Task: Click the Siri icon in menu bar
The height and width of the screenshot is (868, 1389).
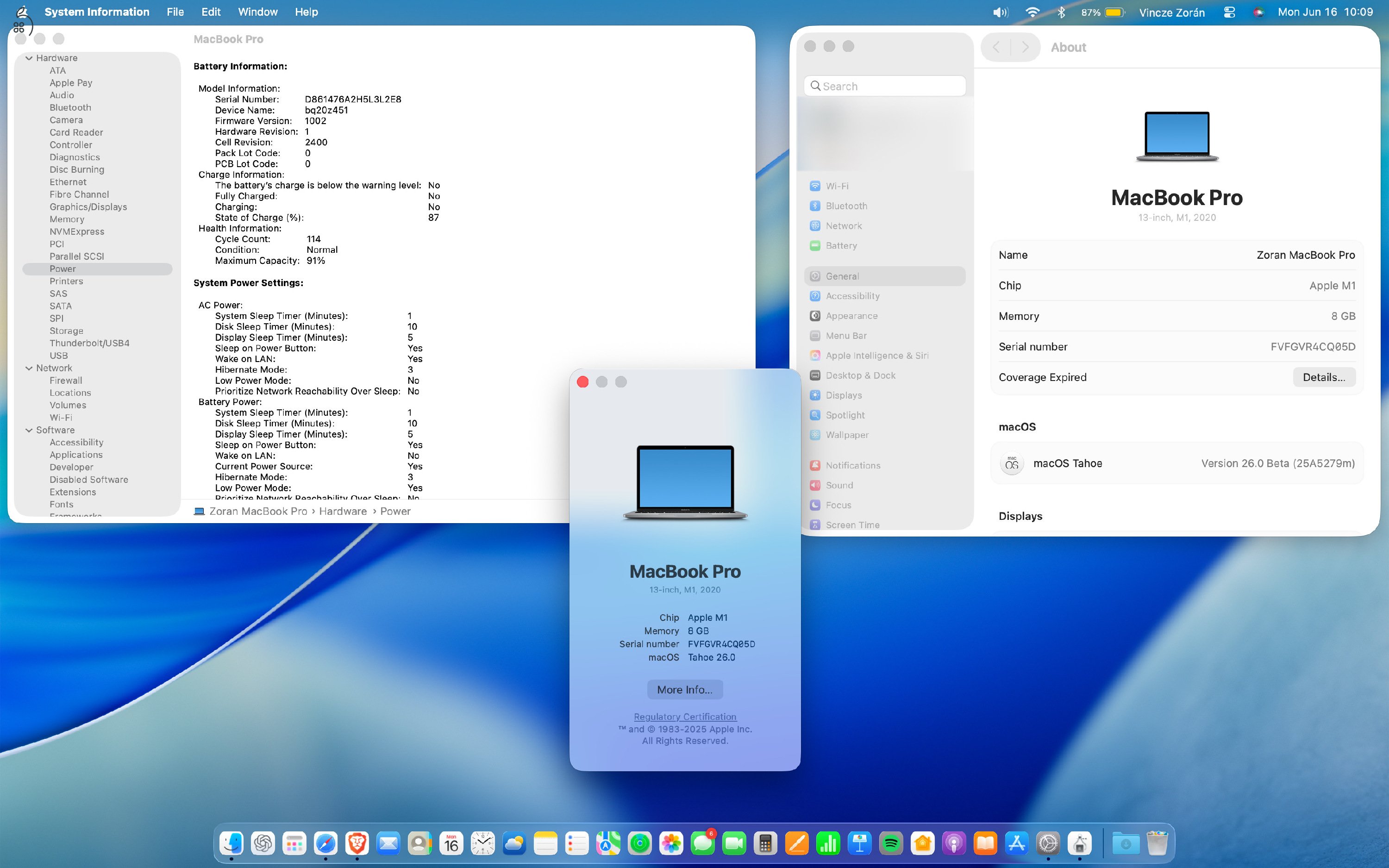Action: pyautogui.click(x=1259, y=12)
